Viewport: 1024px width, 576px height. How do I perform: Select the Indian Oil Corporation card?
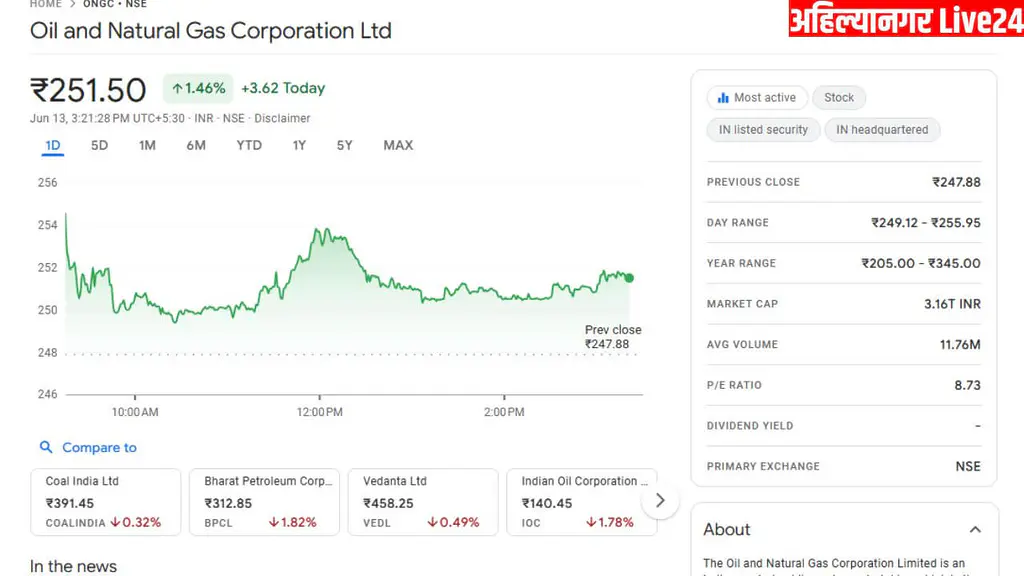point(581,501)
